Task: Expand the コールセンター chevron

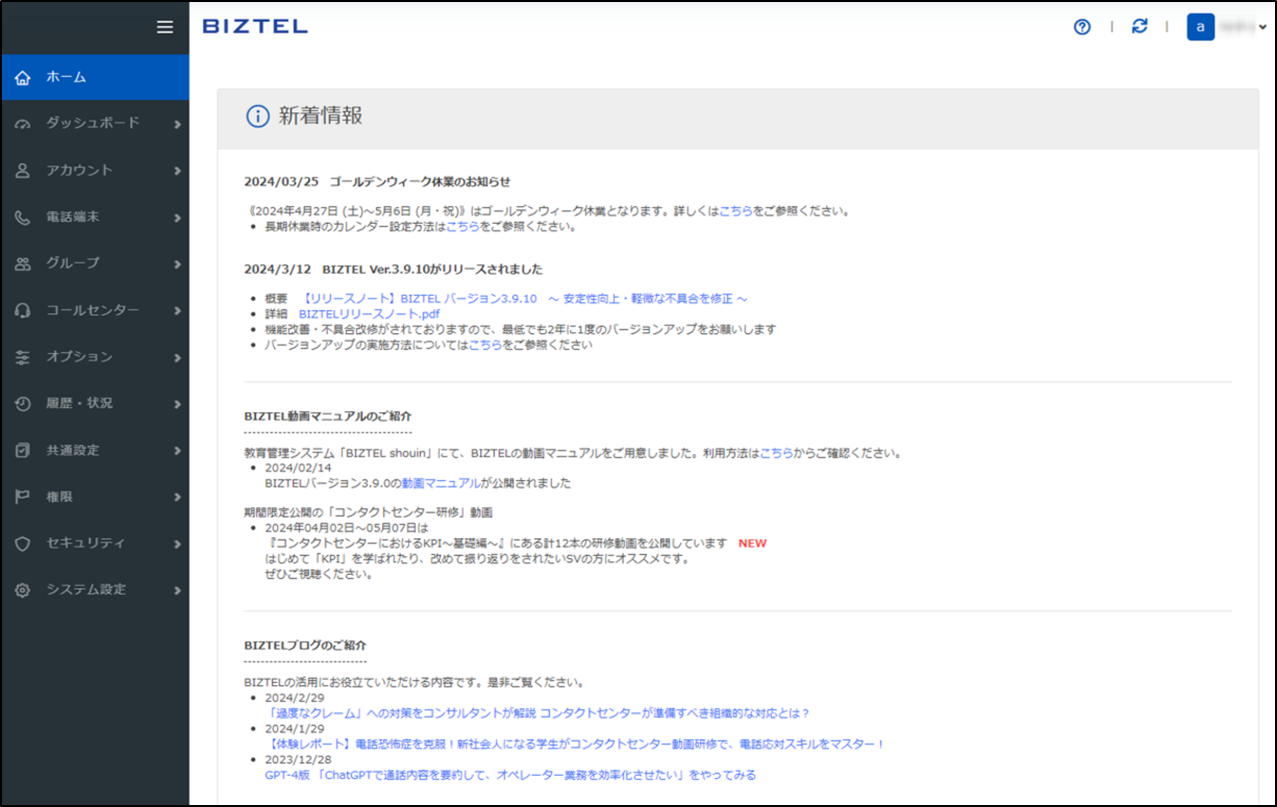Action: coord(177,311)
